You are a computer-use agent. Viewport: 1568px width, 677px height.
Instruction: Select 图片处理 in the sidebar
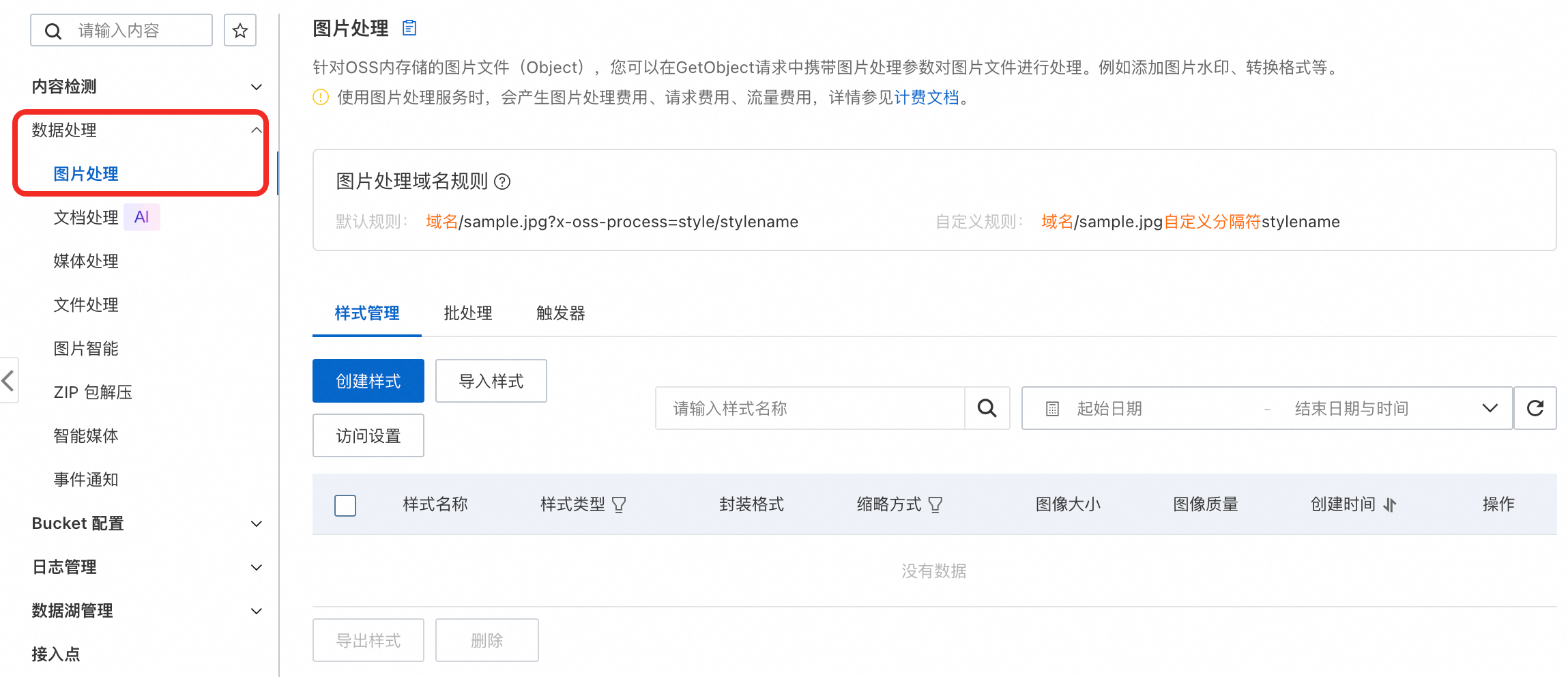point(86,174)
